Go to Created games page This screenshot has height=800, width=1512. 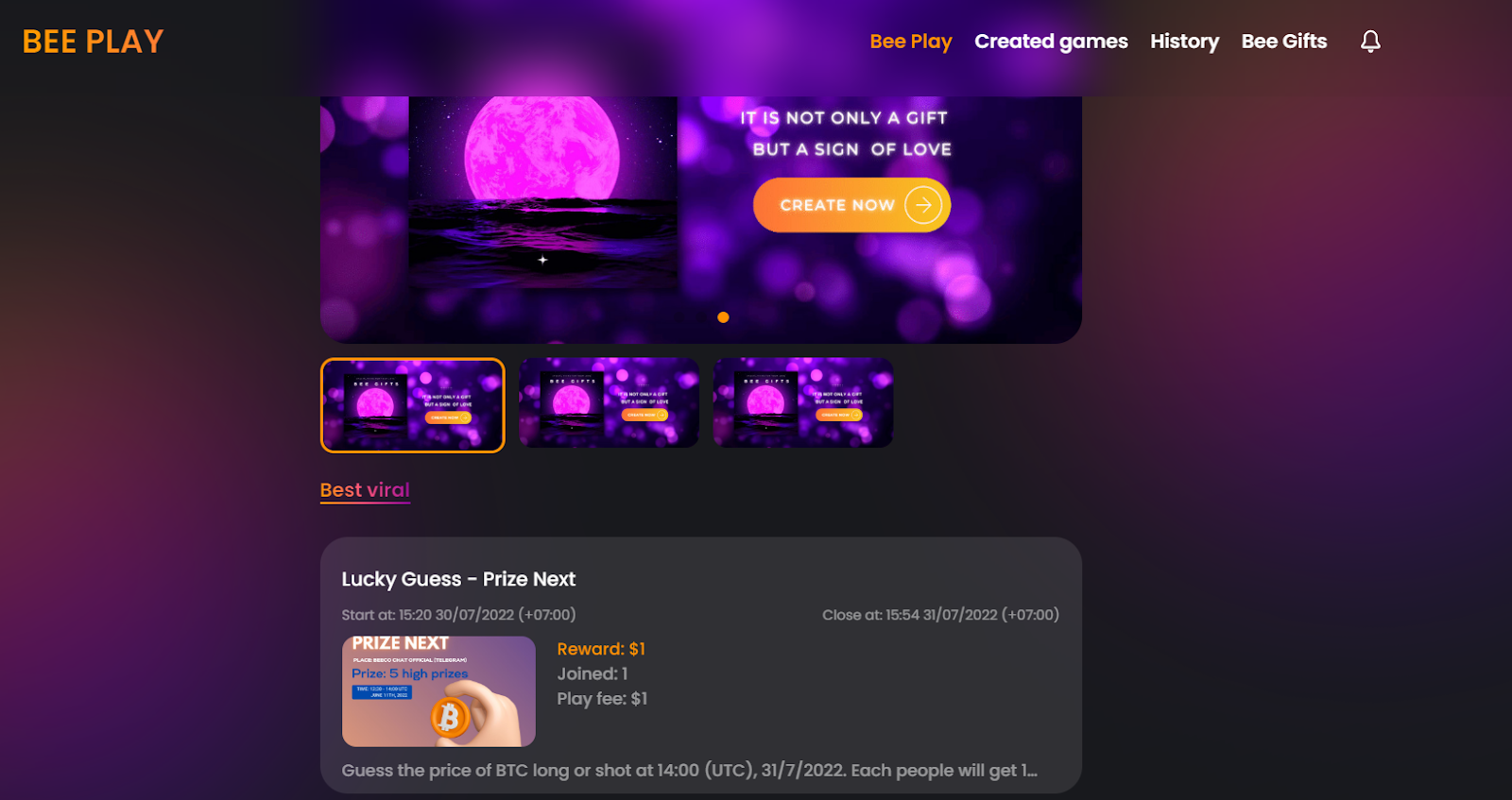pyautogui.click(x=1051, y=42)
